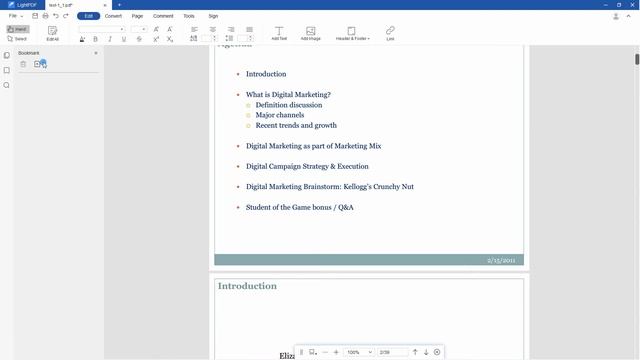Click the Add Text tool
The width and height of the screenshot is (640, 360).
279,33
